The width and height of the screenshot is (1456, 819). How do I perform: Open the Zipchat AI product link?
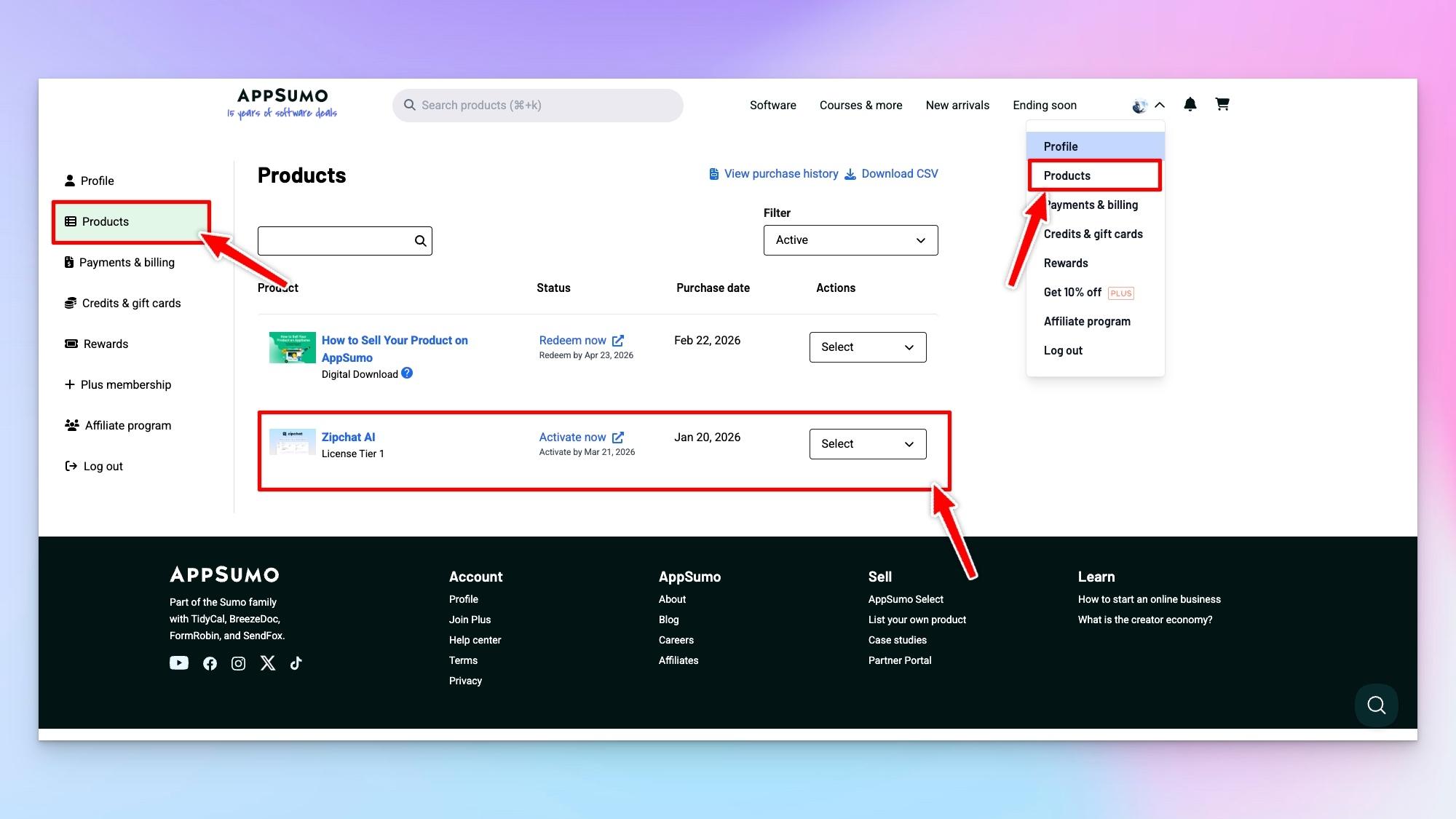(348, 438)
